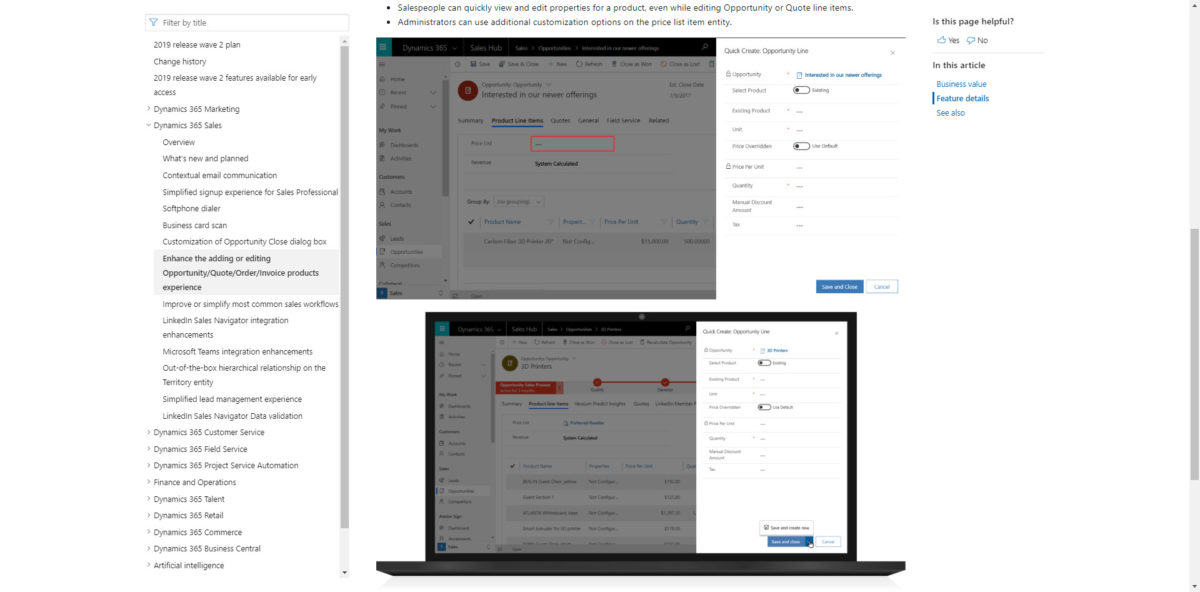Open What's new and planned

[x=205, y=159]
